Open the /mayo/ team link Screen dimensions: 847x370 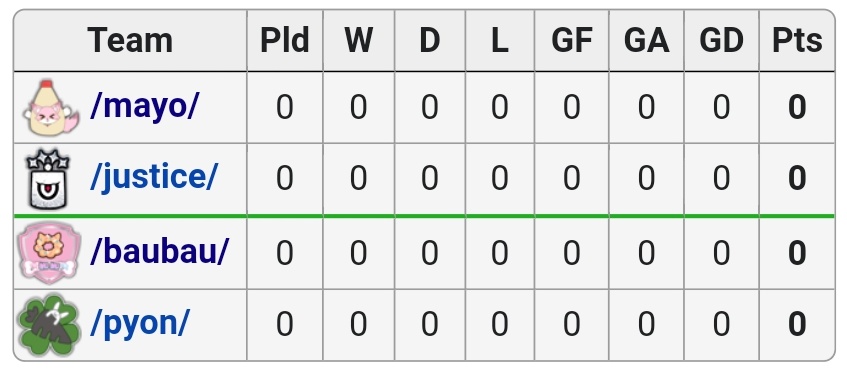pos(145,106)
